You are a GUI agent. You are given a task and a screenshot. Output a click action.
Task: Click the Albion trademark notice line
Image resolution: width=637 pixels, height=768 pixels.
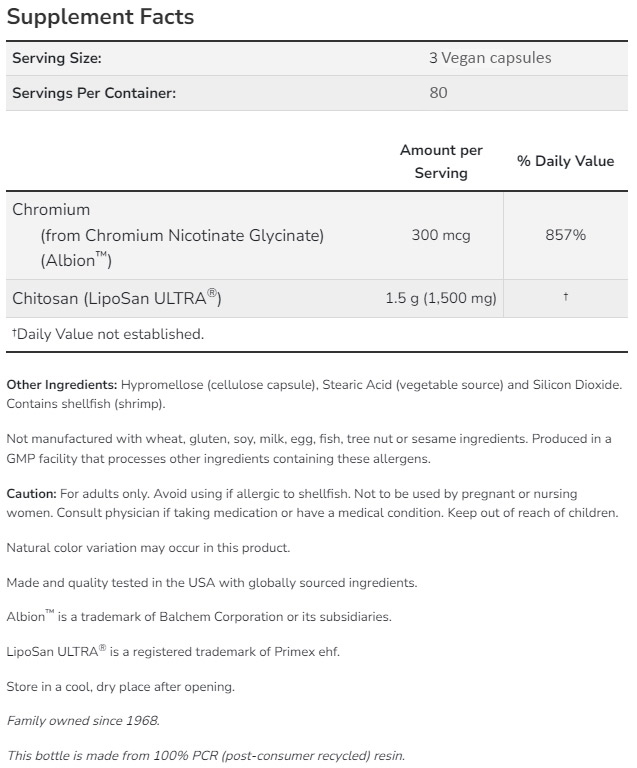click(199, 617)
